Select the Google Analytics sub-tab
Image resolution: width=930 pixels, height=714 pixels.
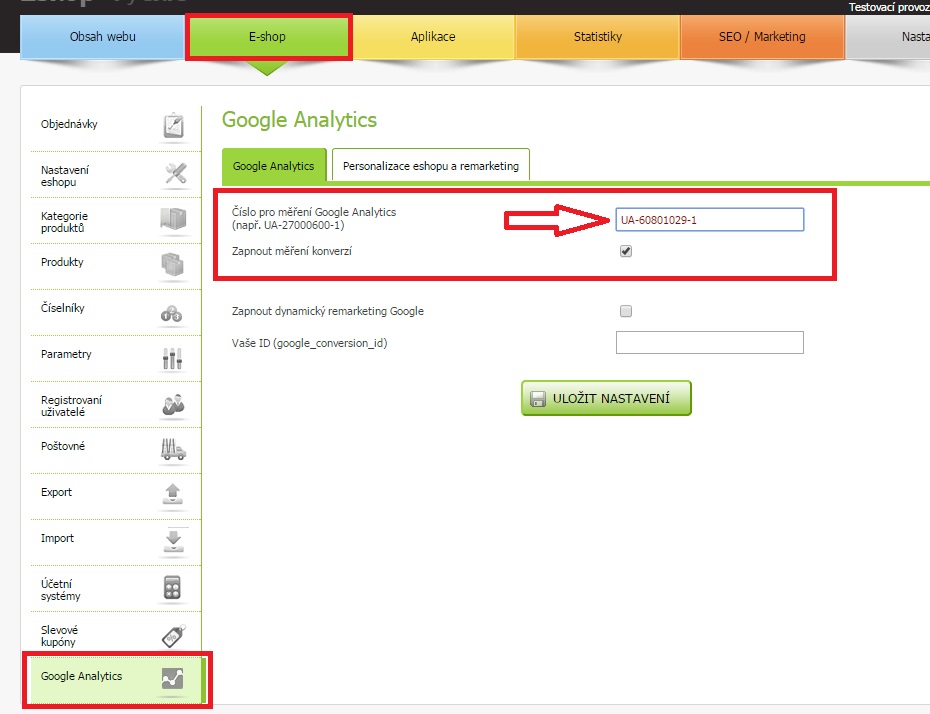click(273, 165)
